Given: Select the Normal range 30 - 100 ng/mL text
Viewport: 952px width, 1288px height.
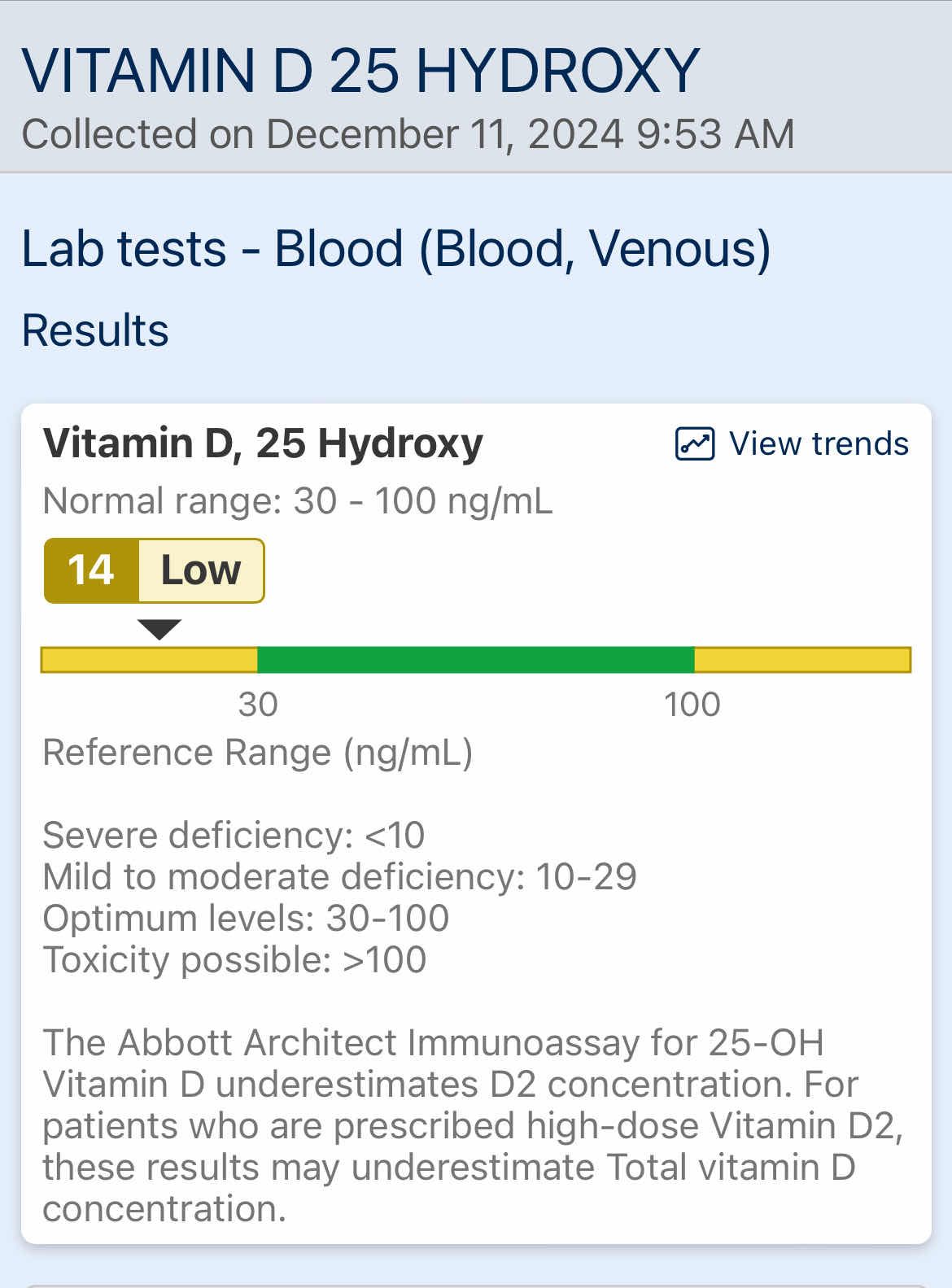Looking at the screenshot, I should click(x=298, y=501).
